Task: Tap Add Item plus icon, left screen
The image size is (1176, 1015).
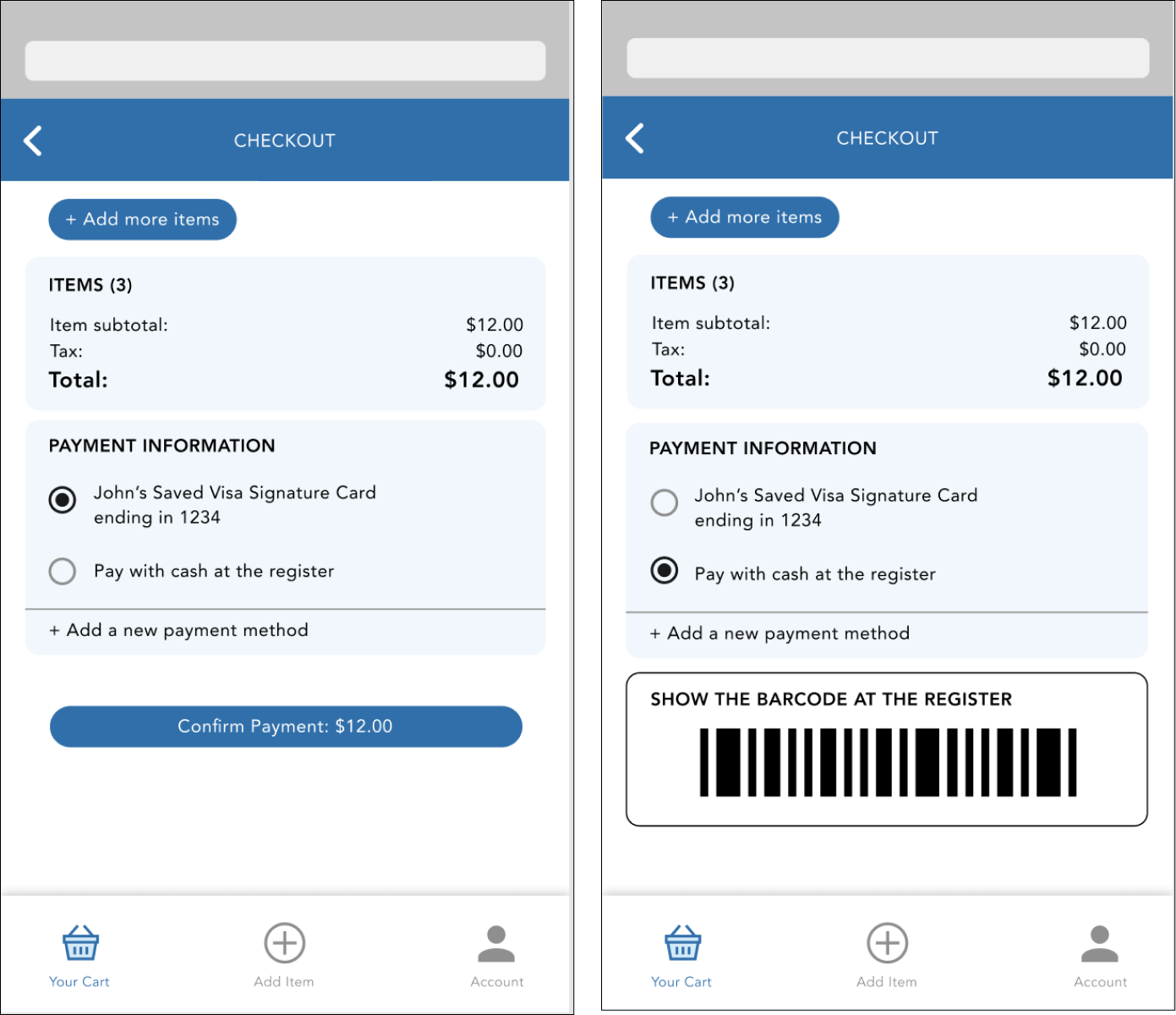Action: pyautogui.click(x=285, y=943)
